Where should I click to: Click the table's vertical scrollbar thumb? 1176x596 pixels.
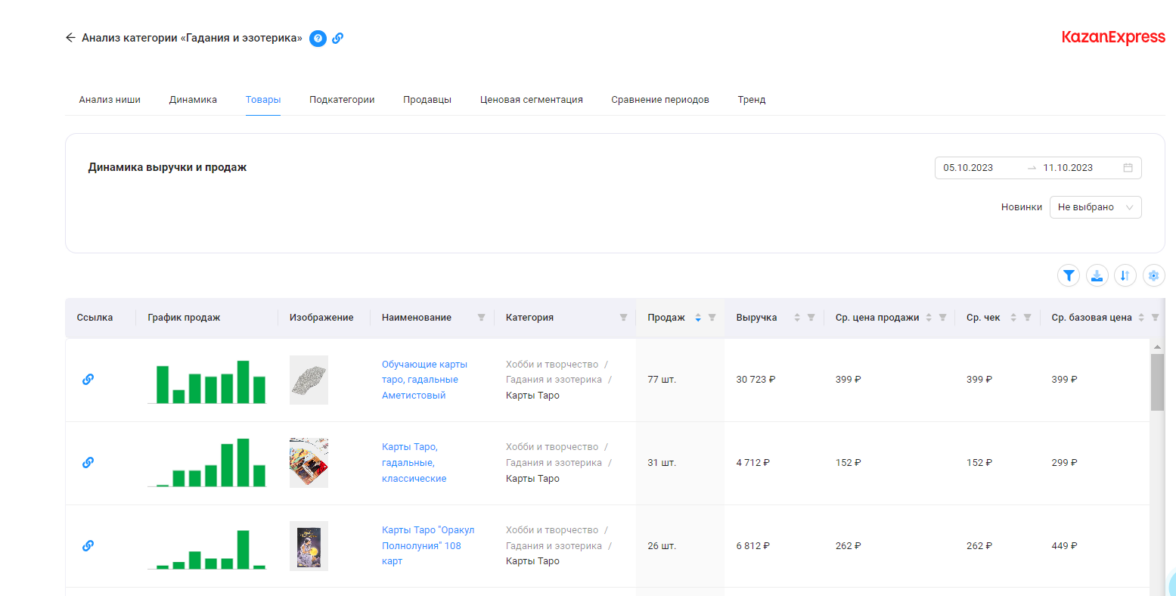point(1157,382)
